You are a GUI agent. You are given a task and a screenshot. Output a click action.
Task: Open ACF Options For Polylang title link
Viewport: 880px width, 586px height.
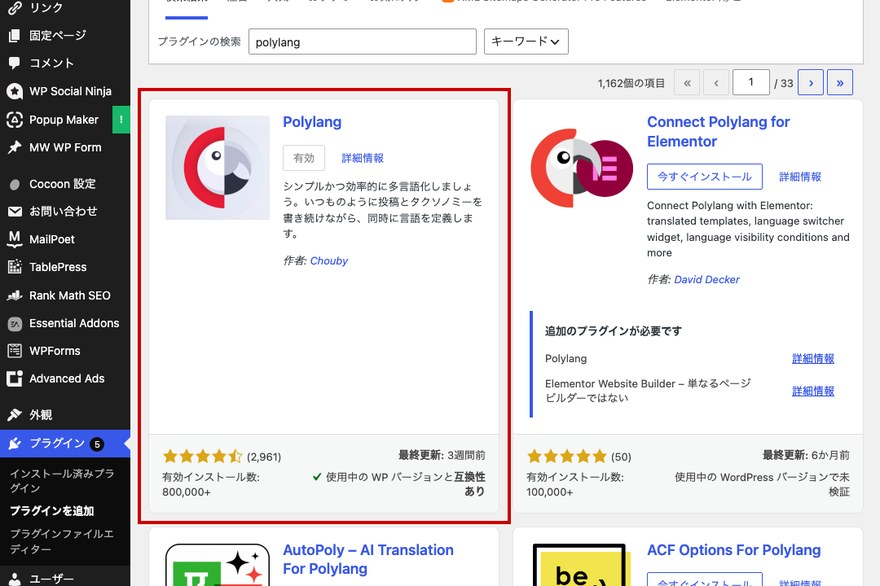coord(734,550)
